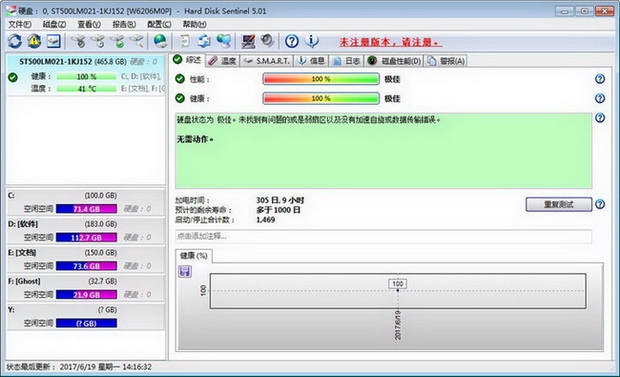
Task: Click the 极佳 rating next to 性能 bar
Action: click(x=392, y=79)
